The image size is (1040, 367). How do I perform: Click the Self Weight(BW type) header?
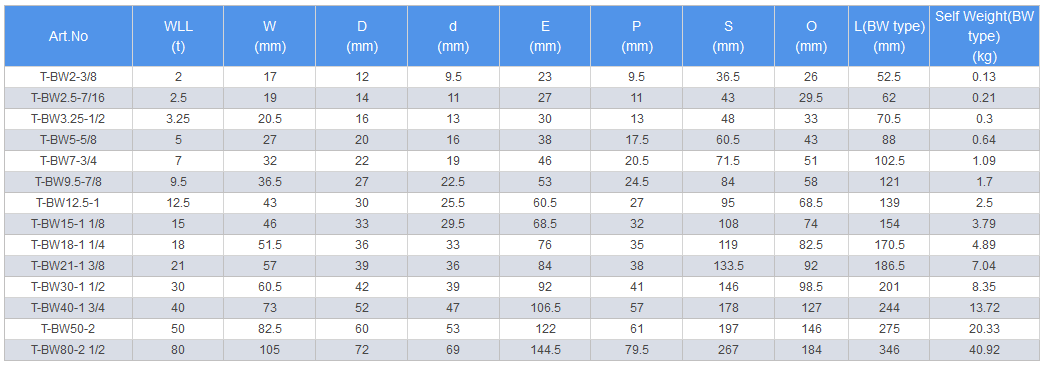984,37
